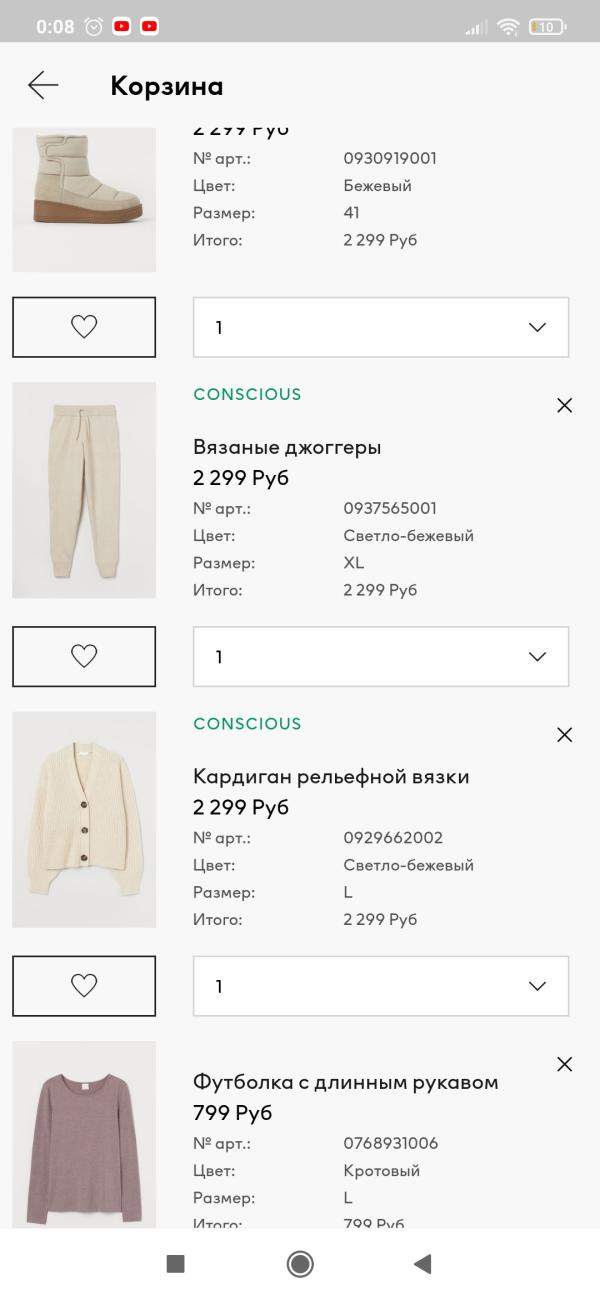600x1299 pixels.
Task: Remove Кардиган рельефной вязки with X icon
Action: click(x=564, y=735)
